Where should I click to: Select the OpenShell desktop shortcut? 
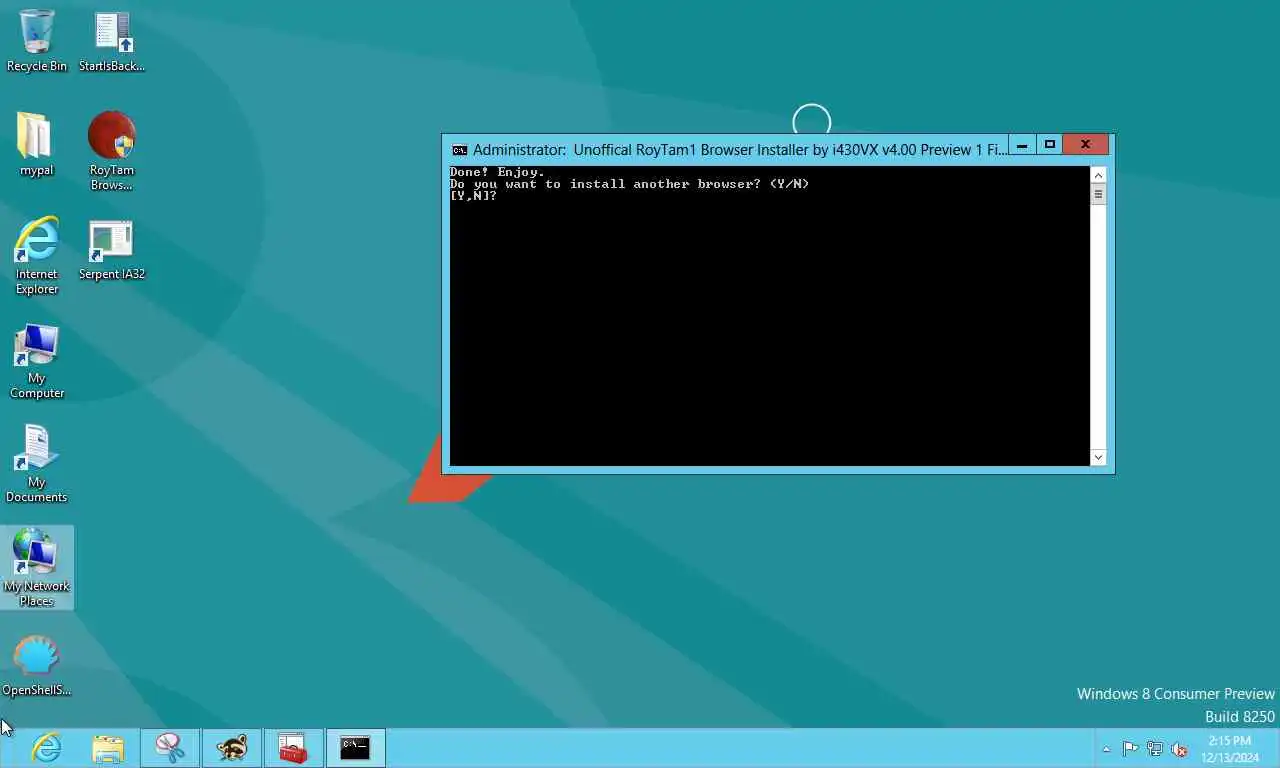pos(37,666)
